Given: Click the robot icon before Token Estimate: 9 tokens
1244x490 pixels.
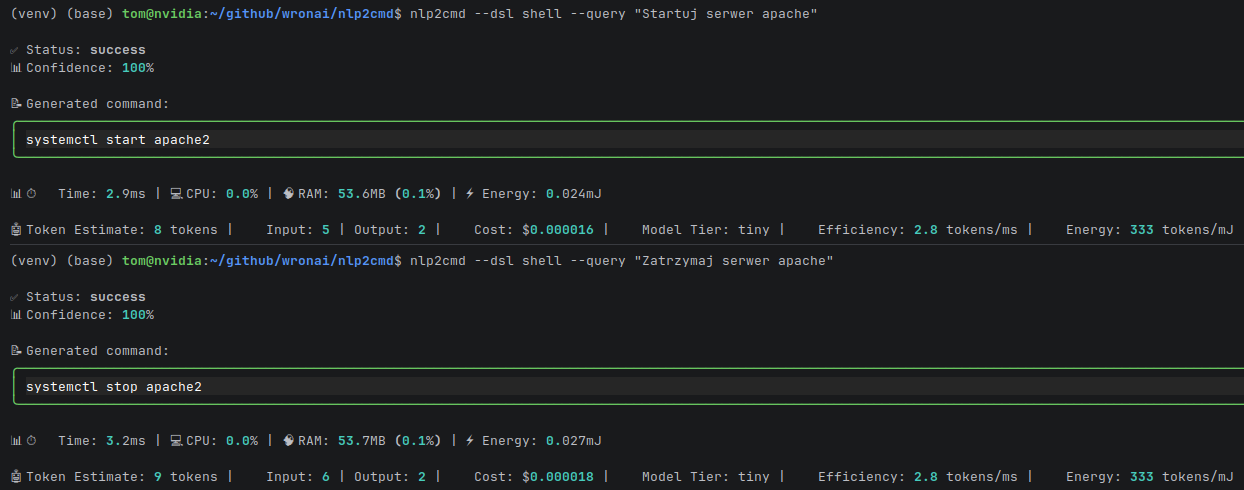Looking at the screenshot, I should pos(15,477).
